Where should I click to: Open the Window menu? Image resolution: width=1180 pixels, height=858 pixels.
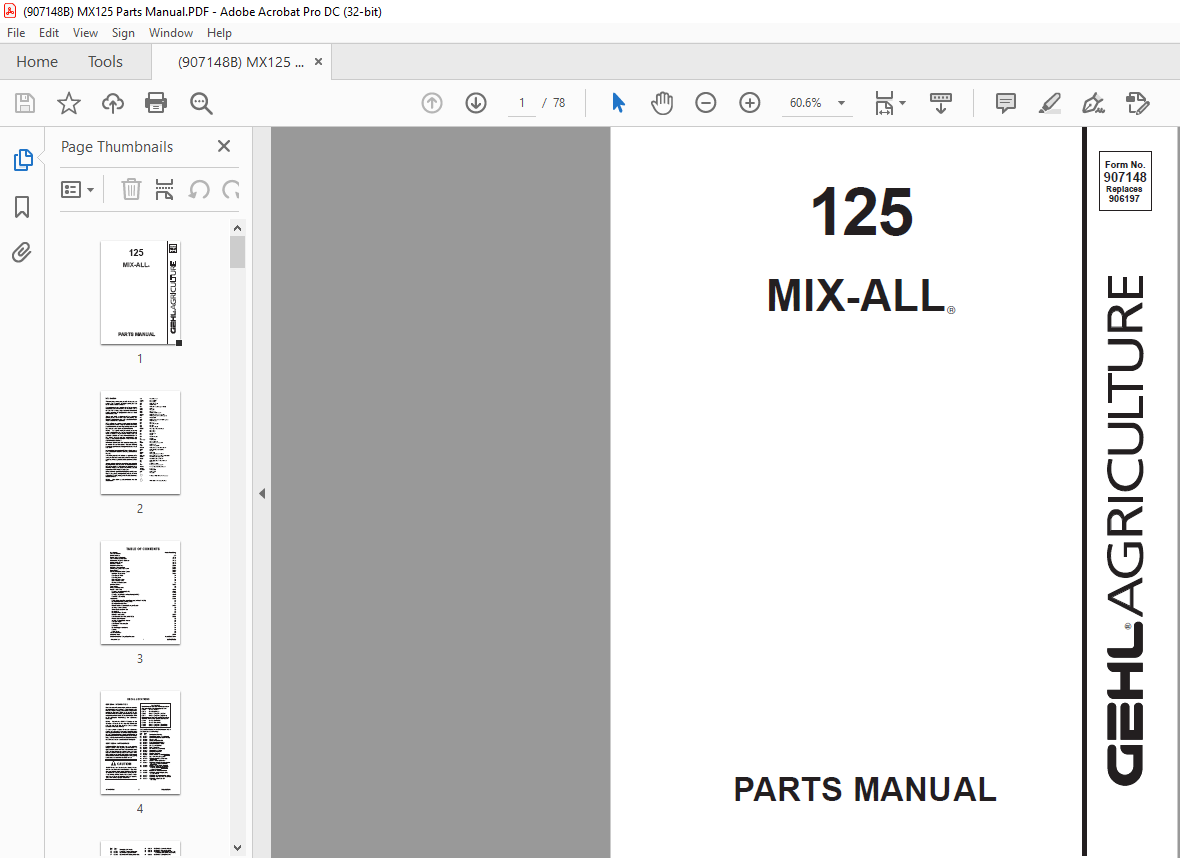pos(171,33)
